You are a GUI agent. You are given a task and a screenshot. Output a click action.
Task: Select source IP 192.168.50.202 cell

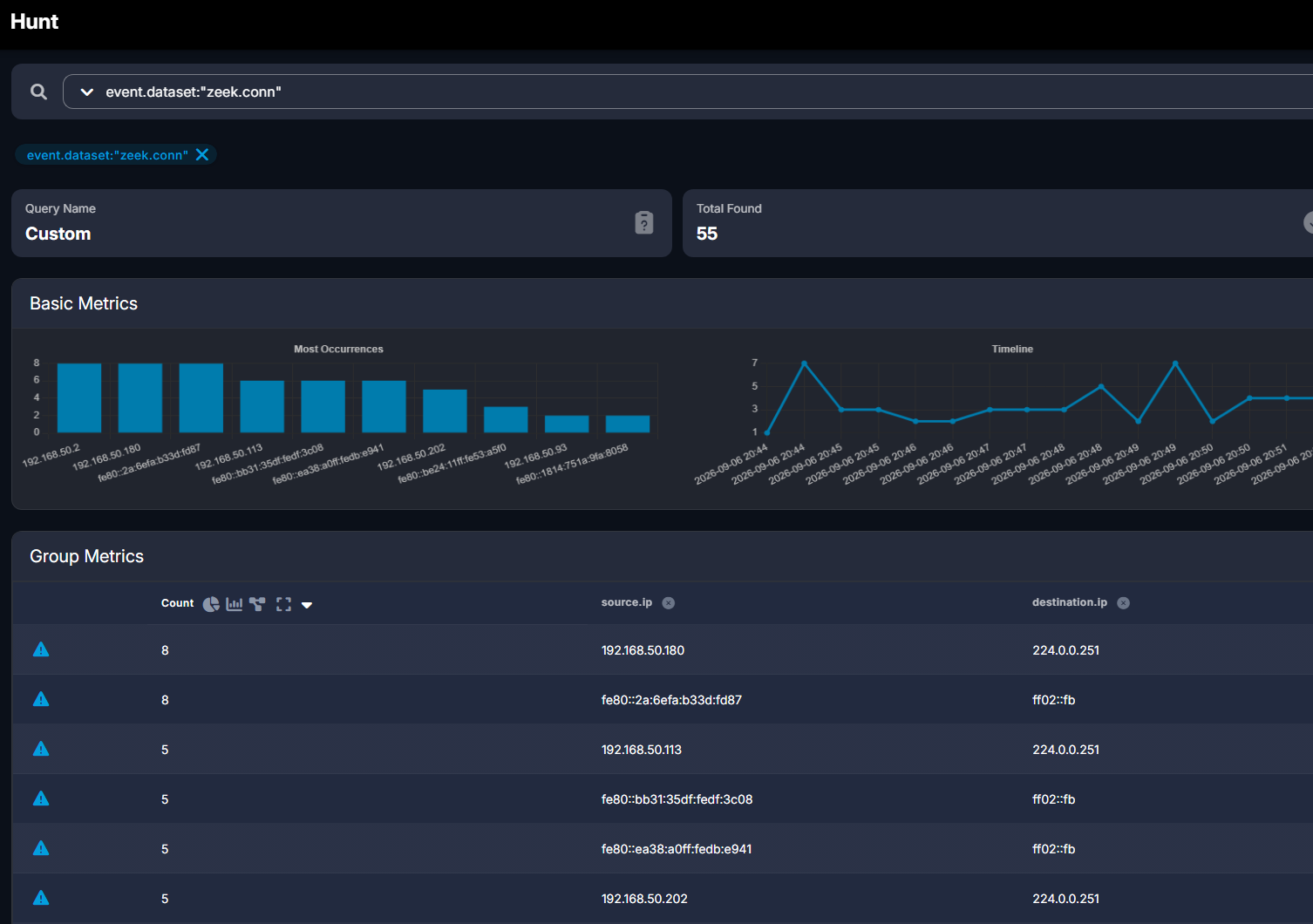pyautogui.click(x=644, y=899)
